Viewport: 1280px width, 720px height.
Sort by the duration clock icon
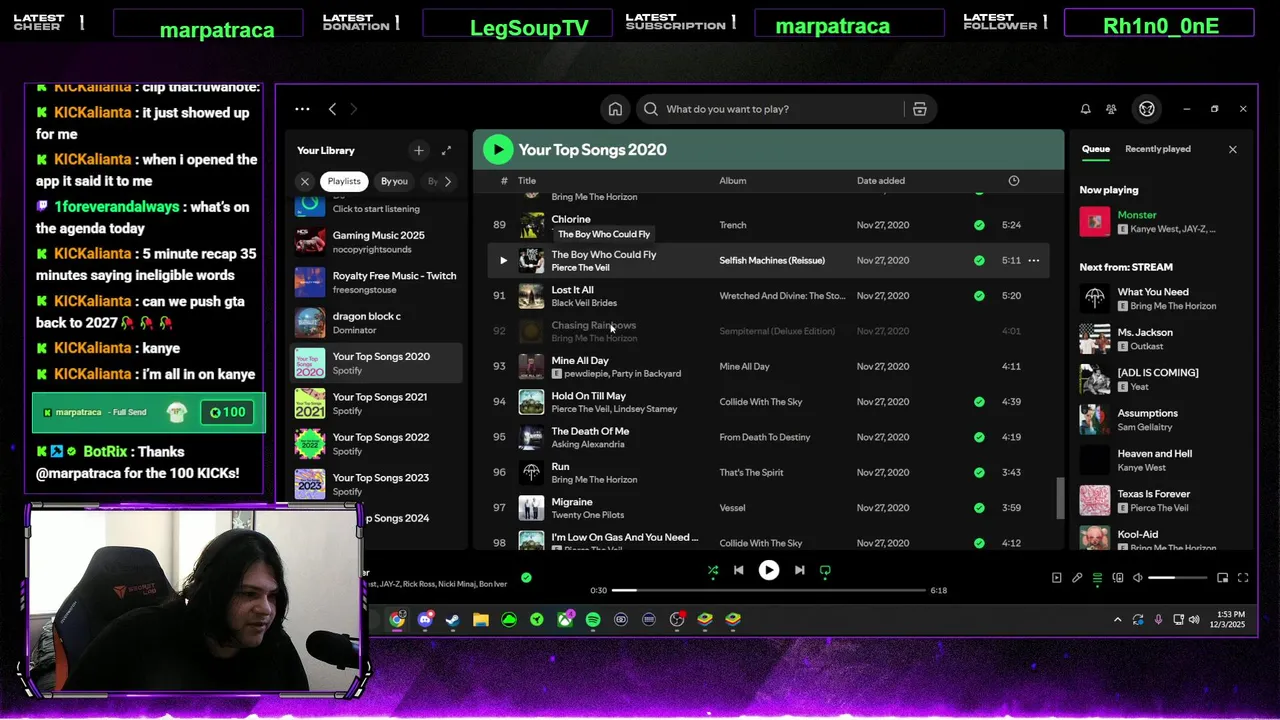(x=1013, y=181)
